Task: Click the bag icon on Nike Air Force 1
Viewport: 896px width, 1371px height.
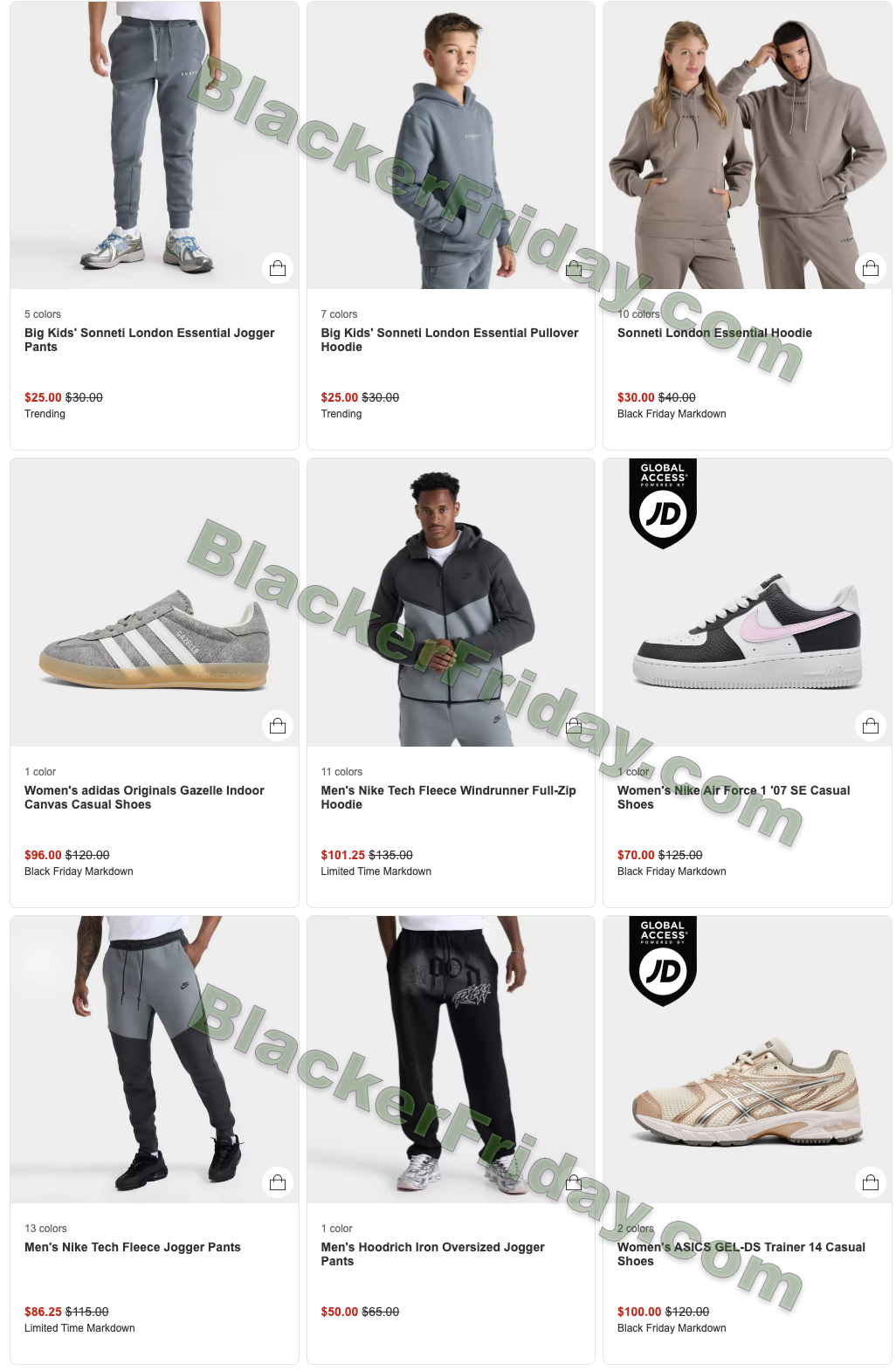Action: pyautogui.click(x=871, y=726)
